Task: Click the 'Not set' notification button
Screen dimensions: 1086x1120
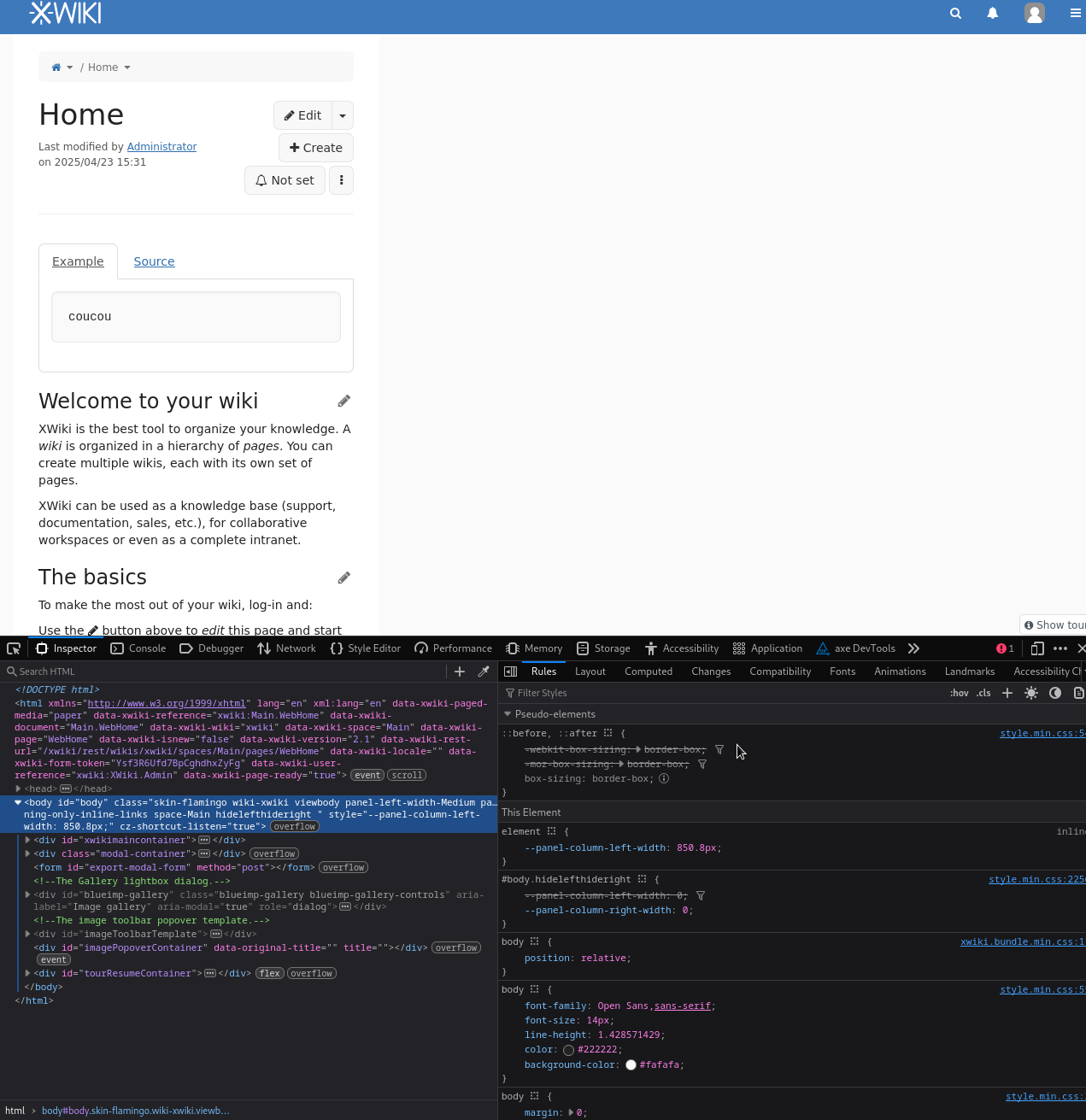Action: [285, 180]
